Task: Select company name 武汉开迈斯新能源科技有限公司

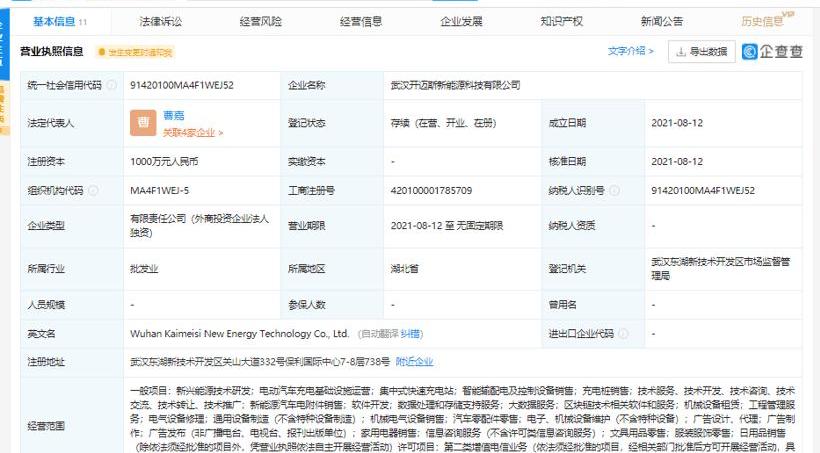Action: 455,85
